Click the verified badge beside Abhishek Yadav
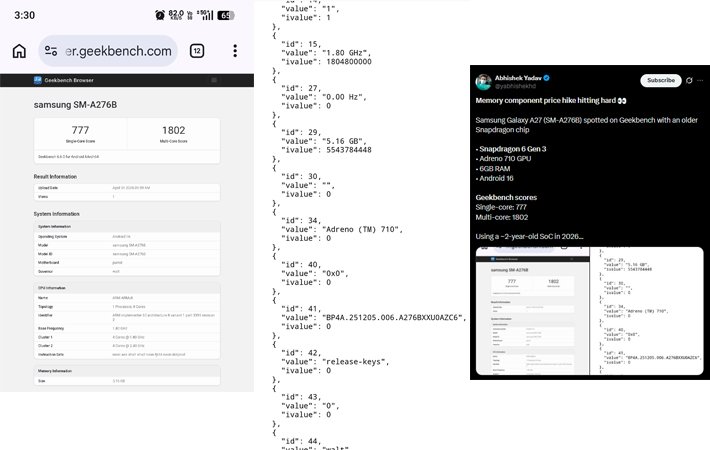Image resolution: width=710 pixels, height=450 pixels. 547,77
